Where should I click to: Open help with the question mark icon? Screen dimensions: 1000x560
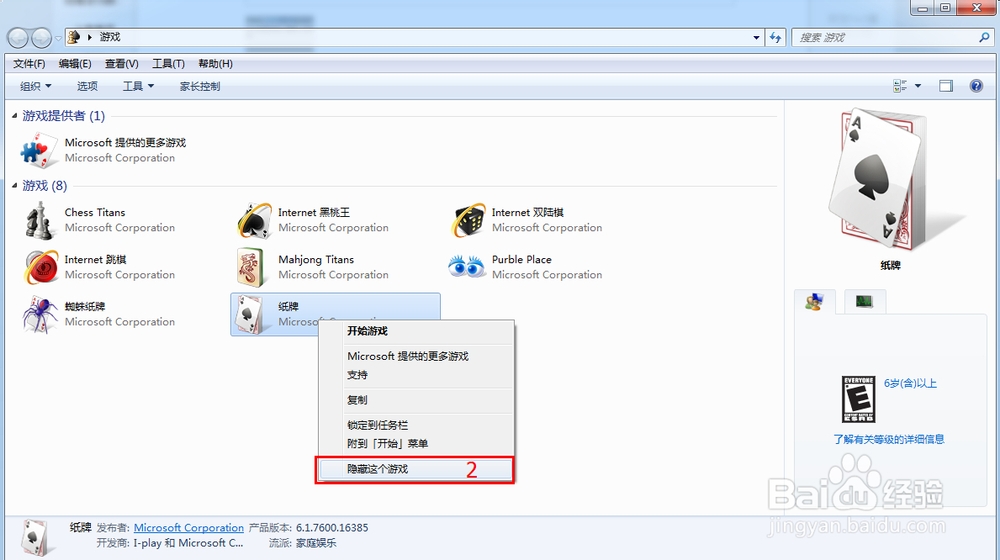click(x=976, y=85)
